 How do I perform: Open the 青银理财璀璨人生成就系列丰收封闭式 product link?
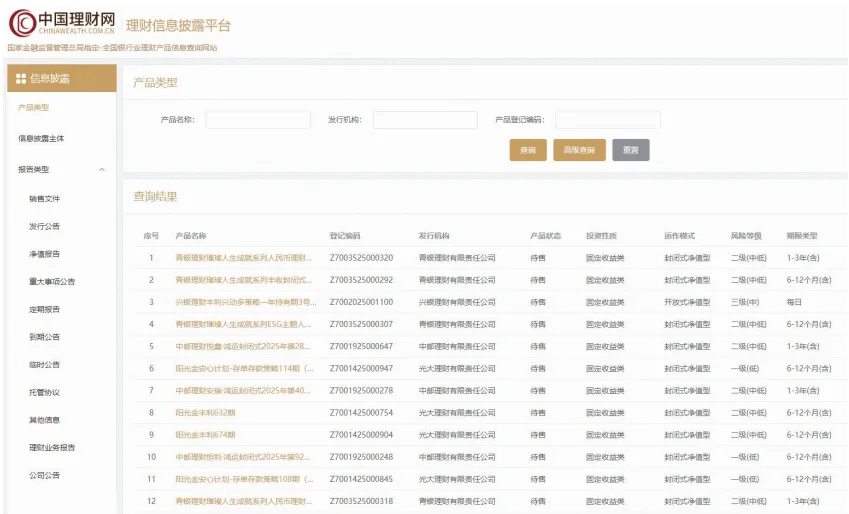point(244,280)
